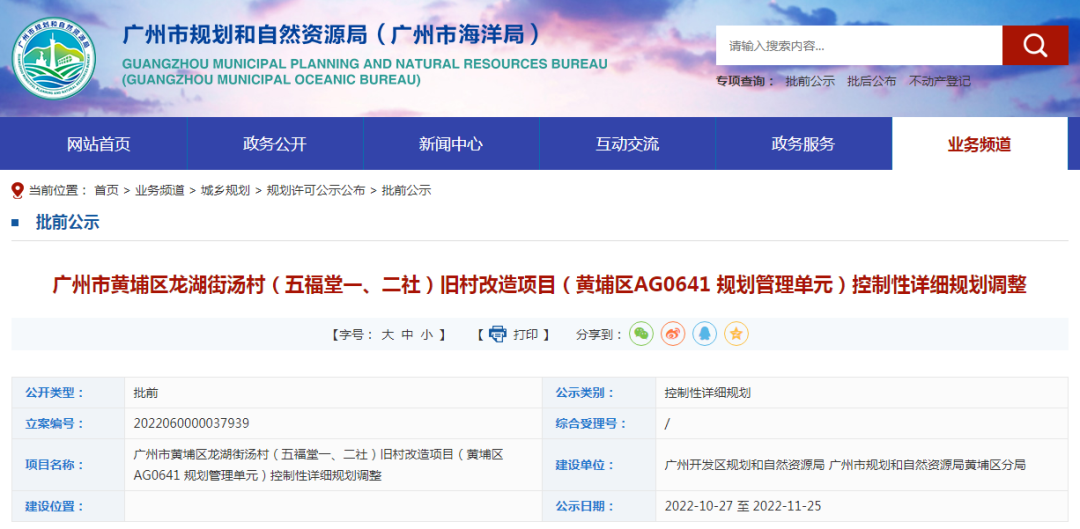Share to Qzone using the star icon
This screenshot has width=1080, height=529.
[x=736, y=334]
